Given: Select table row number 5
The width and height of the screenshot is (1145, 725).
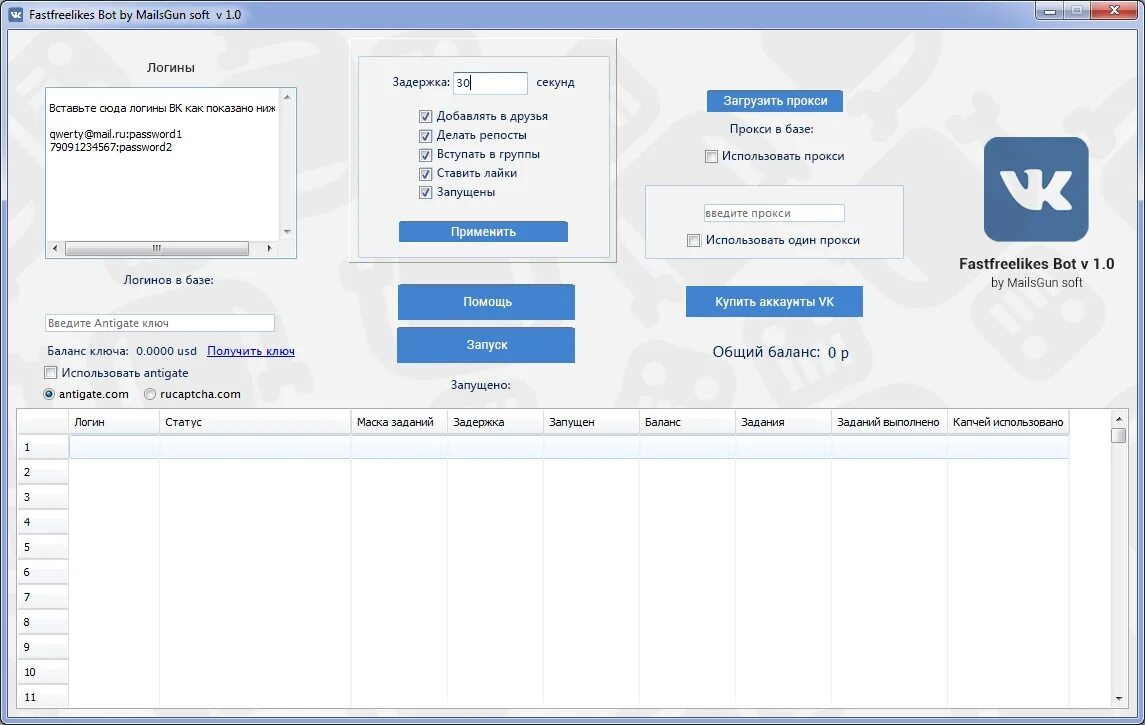Looking at the screenshot, I should pyautogui.click(x=43, y=547).
